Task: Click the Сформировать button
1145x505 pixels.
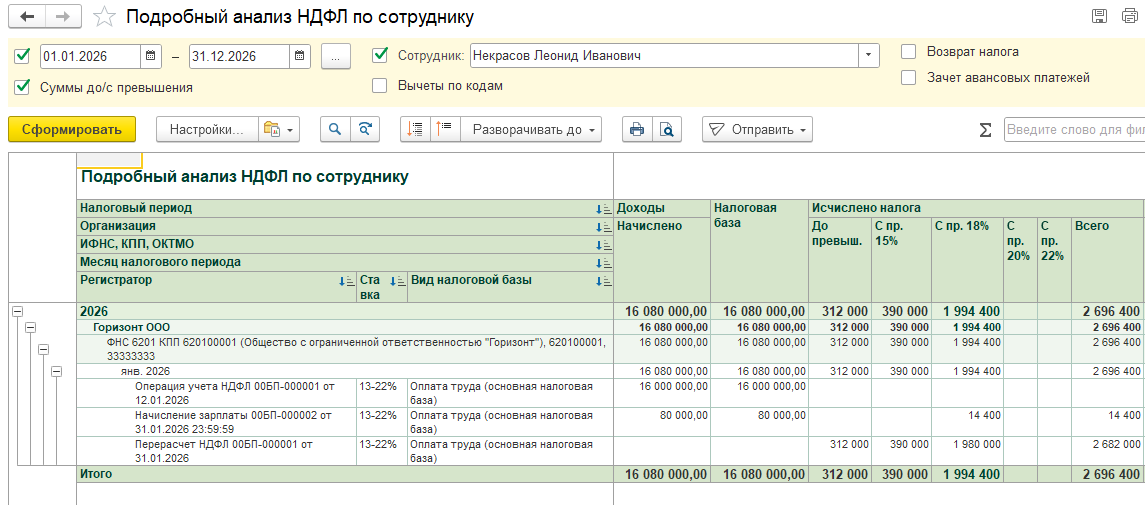Action: coord(71,129)
